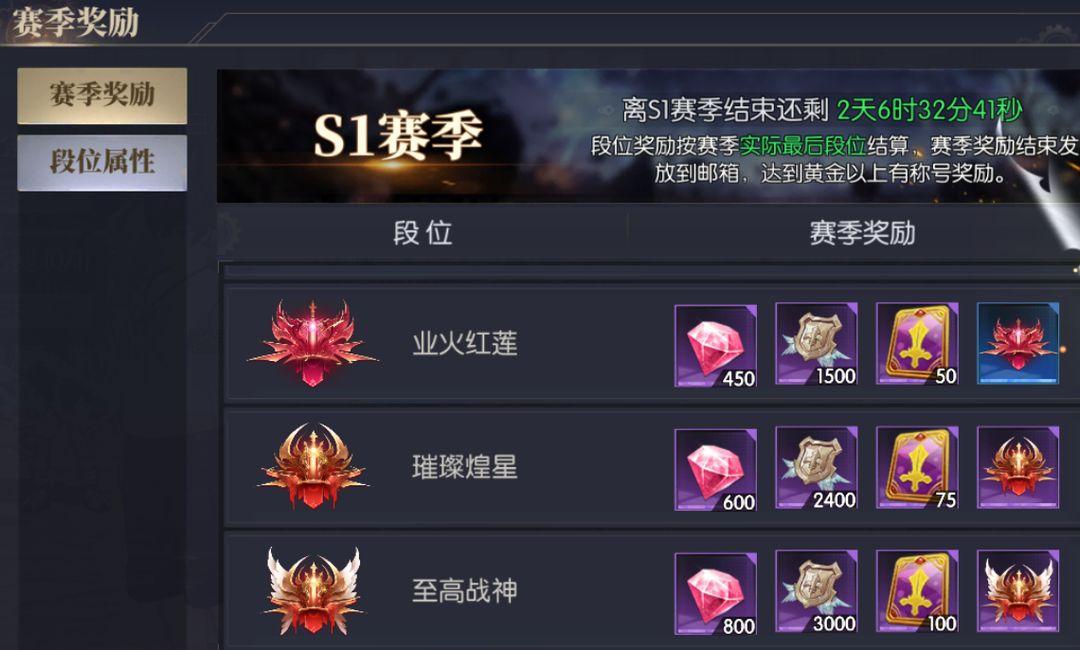Image resolution: width=1080 pixels, height=650 pixels.
Task: Click the 600 pink gem reward
Action: (x=716, y=470)
